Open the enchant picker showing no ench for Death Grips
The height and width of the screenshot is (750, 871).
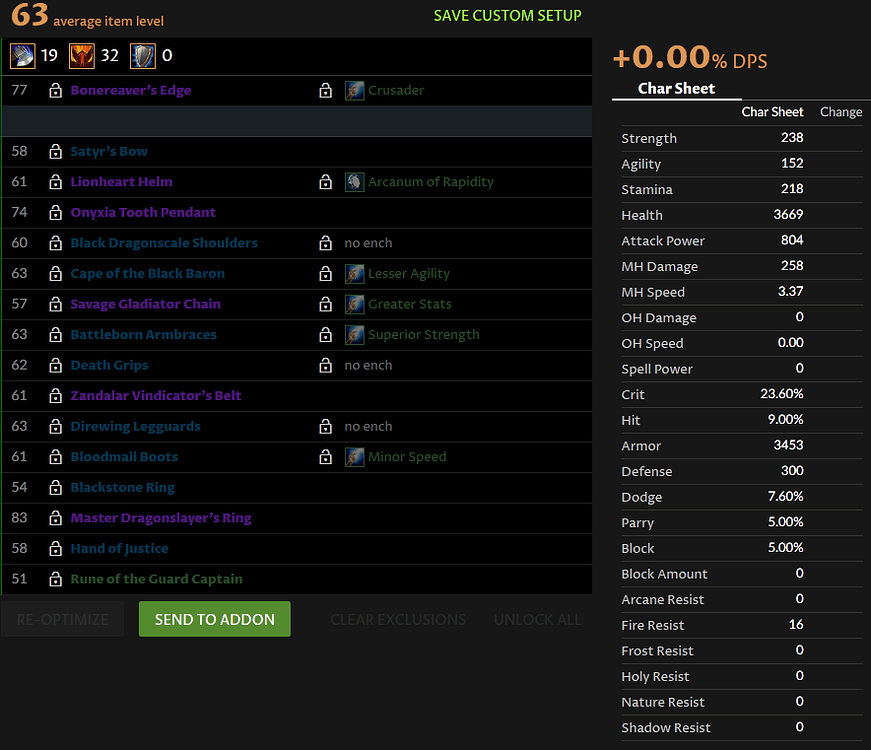pyautogui.click(x=367, y=365)
